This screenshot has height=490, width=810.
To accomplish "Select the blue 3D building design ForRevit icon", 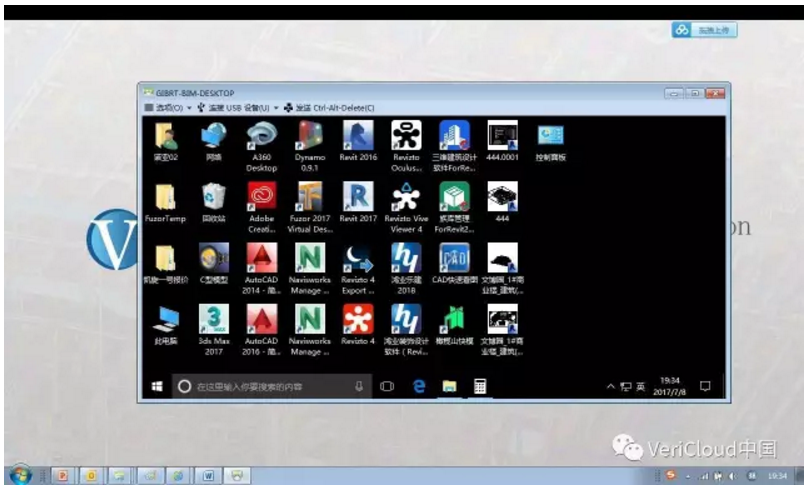I will pyautogui.click(x=455, y=147).
